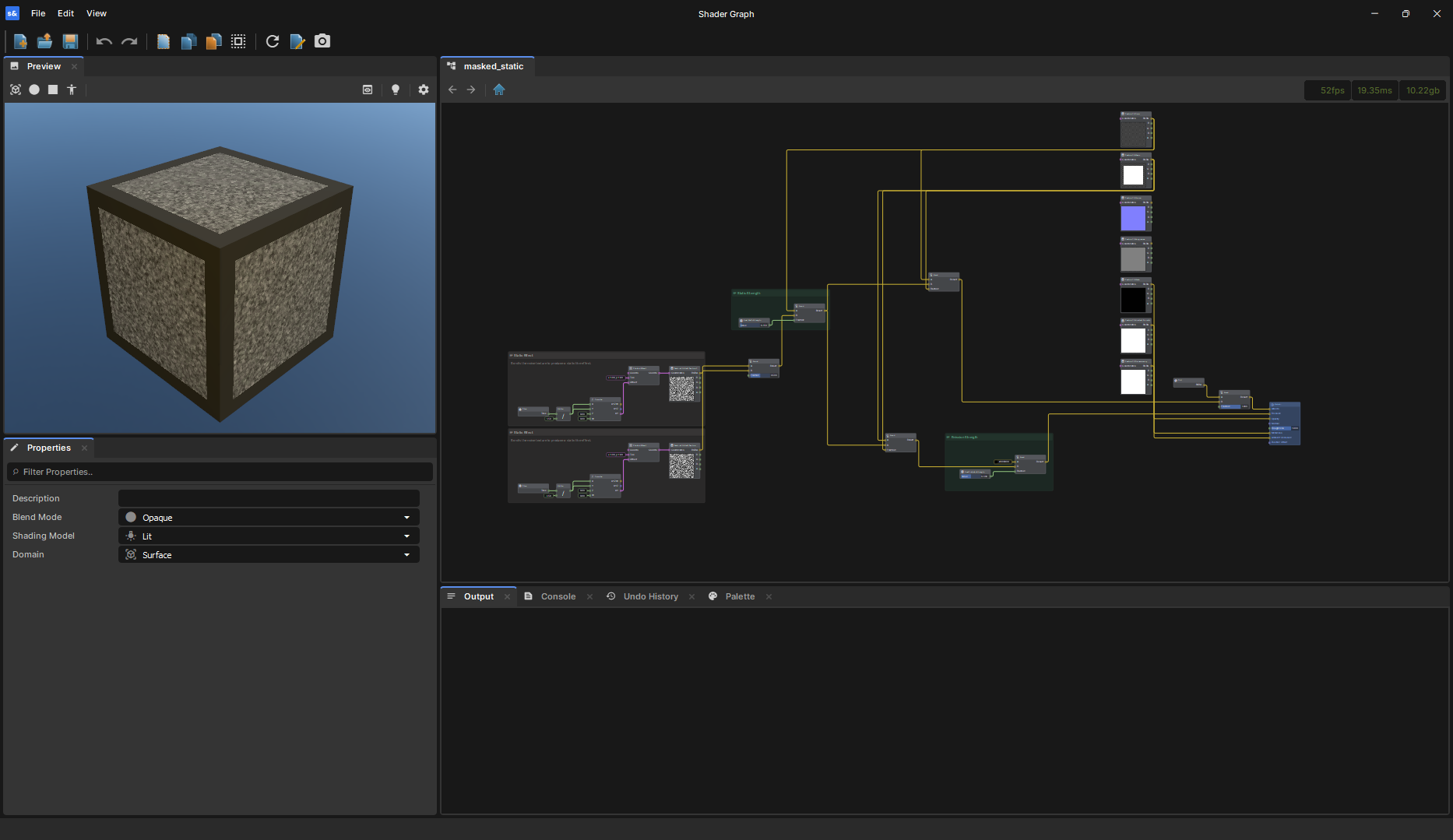Image resolution: width=1453 pixels, height=840 pixels.
Task: Toggle the preview eye display option
Action: (x=368, y=90)
